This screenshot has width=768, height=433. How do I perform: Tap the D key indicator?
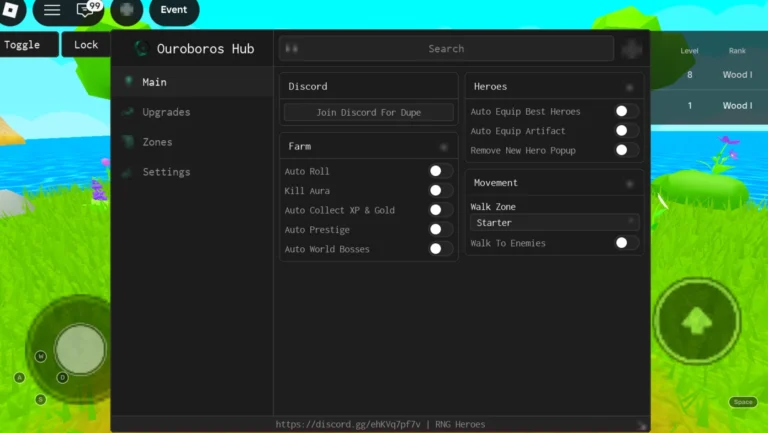click(x=62, y=378)
